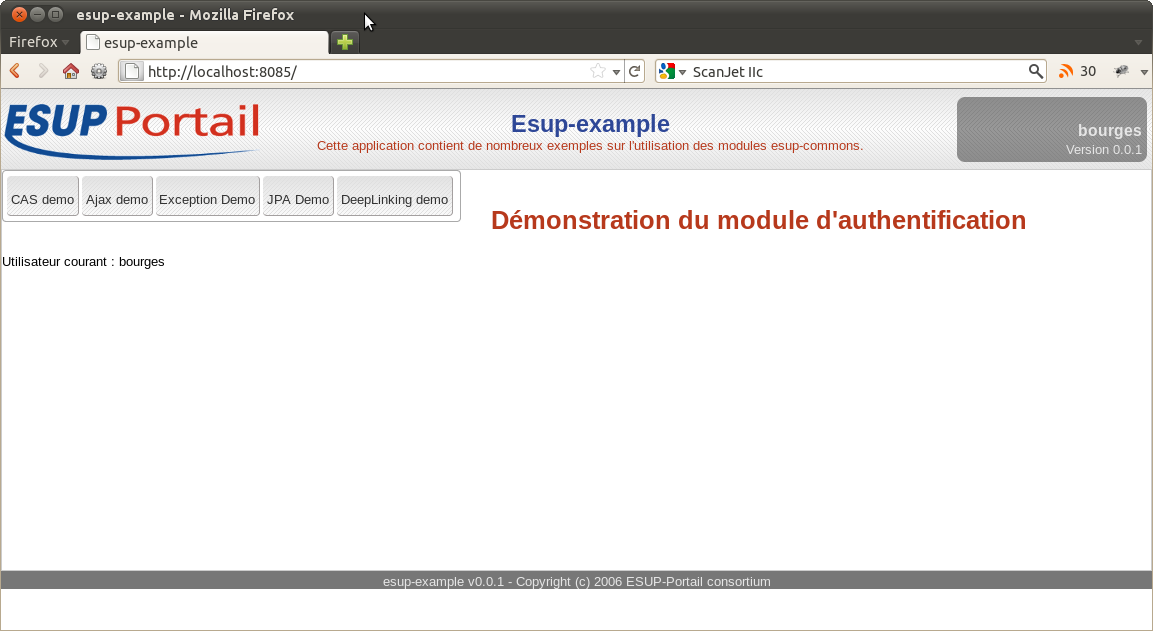Go to the Firefox home page icon
This screenshot has height=631, width=1153.
tap(71, 71)
